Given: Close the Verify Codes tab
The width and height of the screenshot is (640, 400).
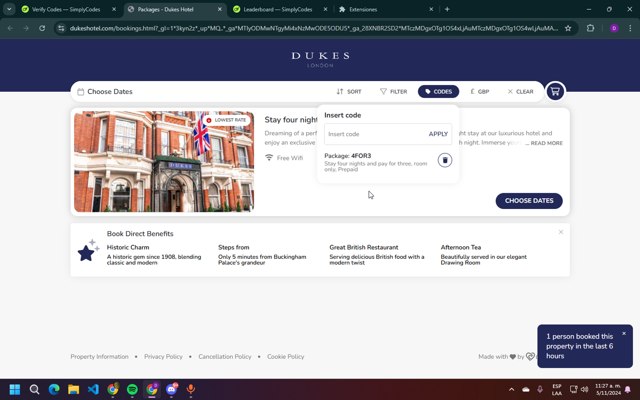Looking at the screenshot, I should tap(114, 9).
